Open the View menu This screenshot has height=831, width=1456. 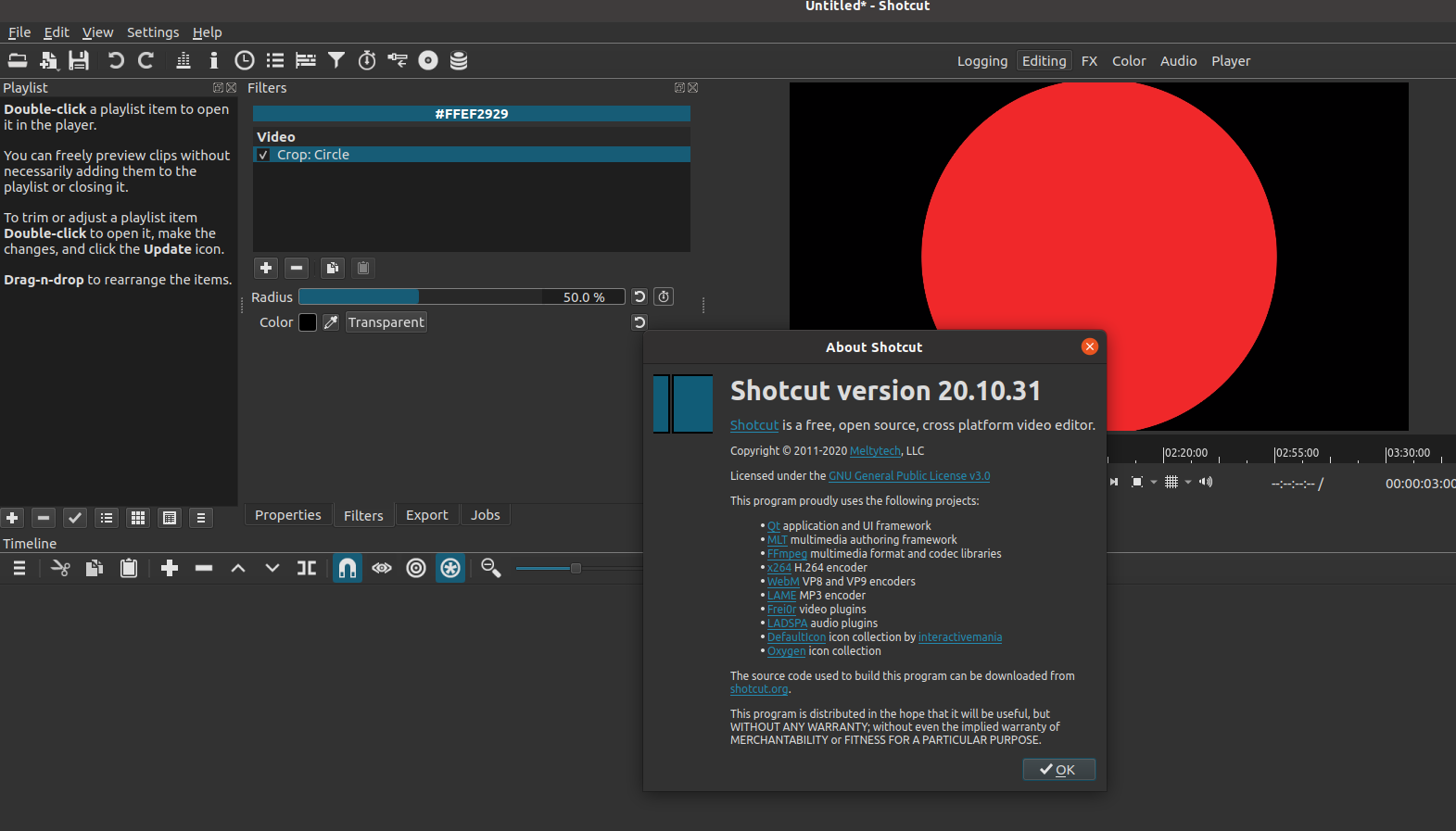(97, 32)
